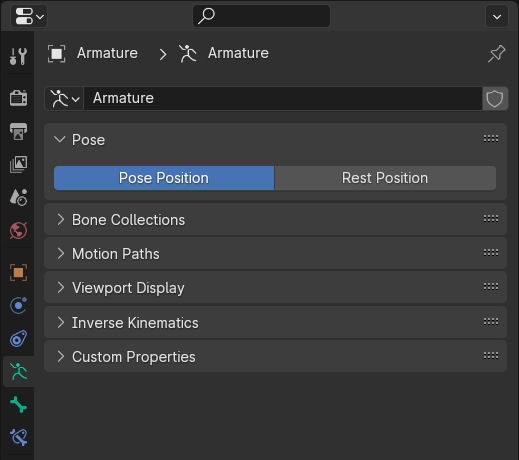Open the editor type dropdown
The image size is (519, 460).
pyautogui.click(x=29, y=16)
